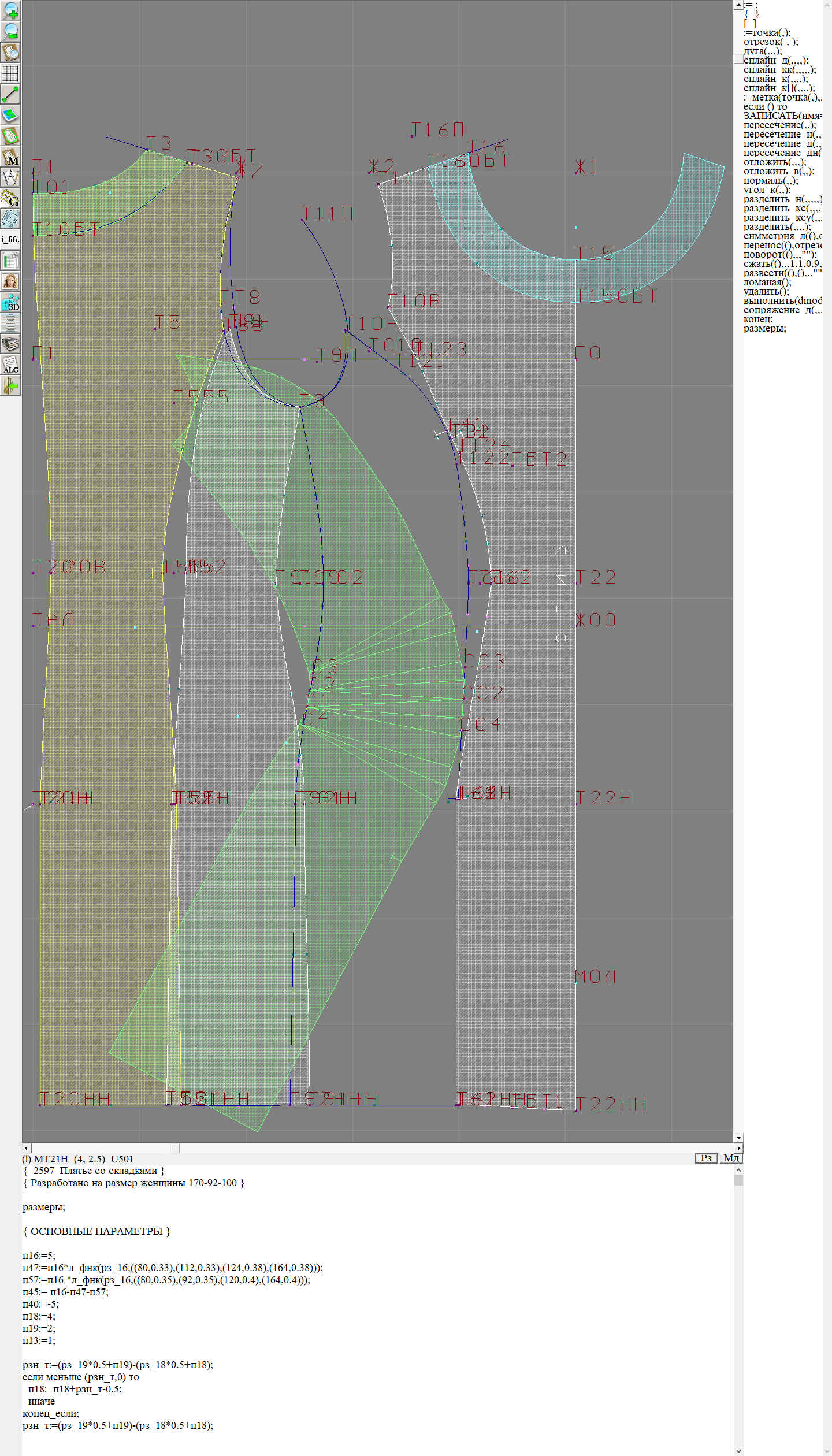
Task: Click the stacked books library icon
Action: [10, 344]
